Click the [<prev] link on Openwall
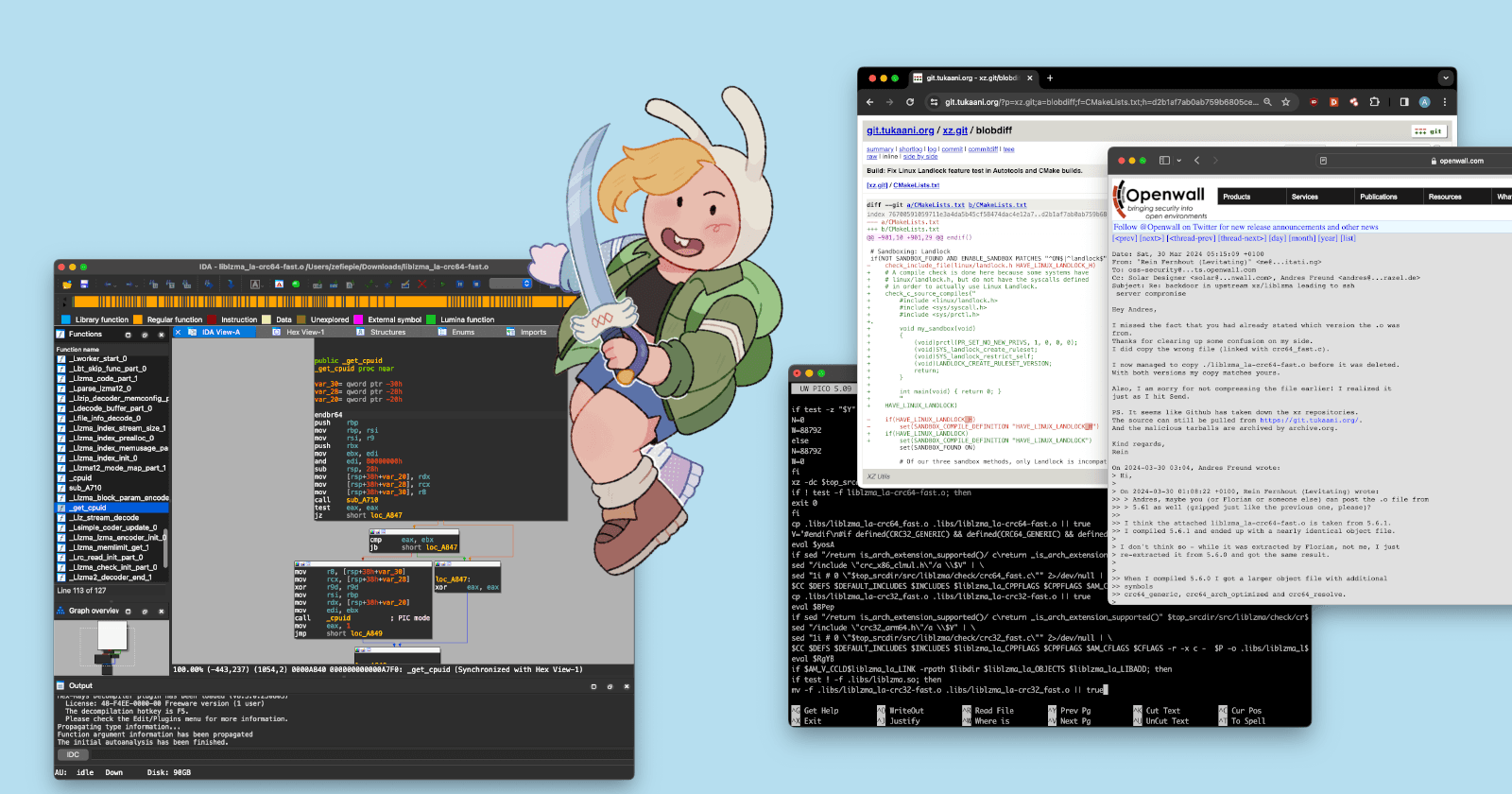The height and width of the screenshot is (794, 1512). coord(1125,238)
